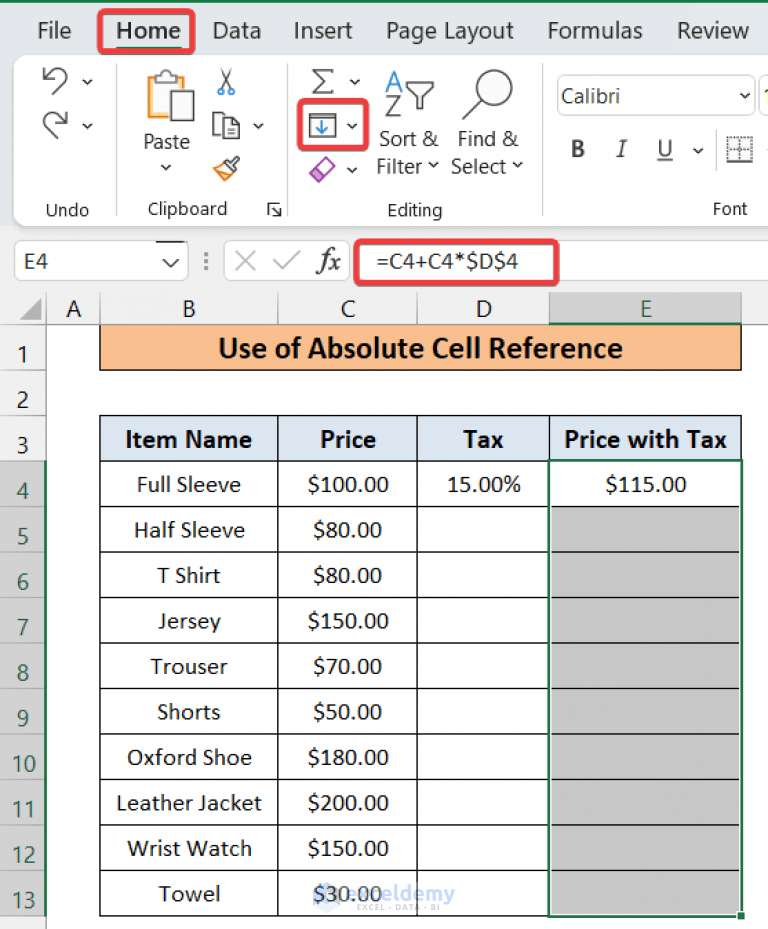Open the Fill options dropdown arrow
Image resolution: width=768 pixels, height=929 pixels.
[x=350, y=125]
